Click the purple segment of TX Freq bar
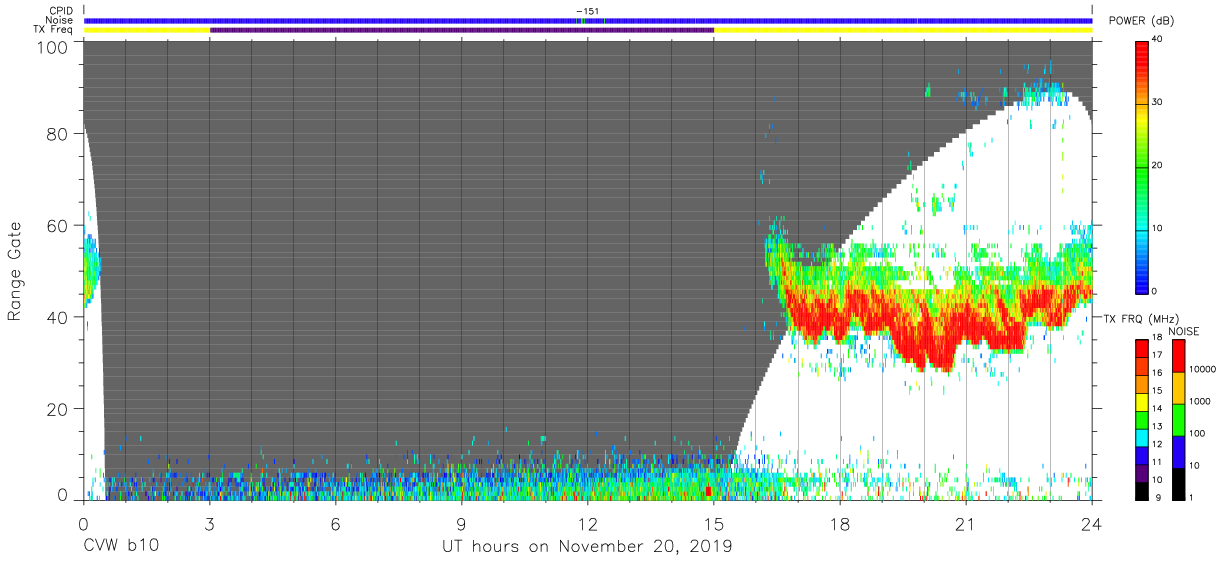The image size is (1228, 567). [x=461, y=30]
